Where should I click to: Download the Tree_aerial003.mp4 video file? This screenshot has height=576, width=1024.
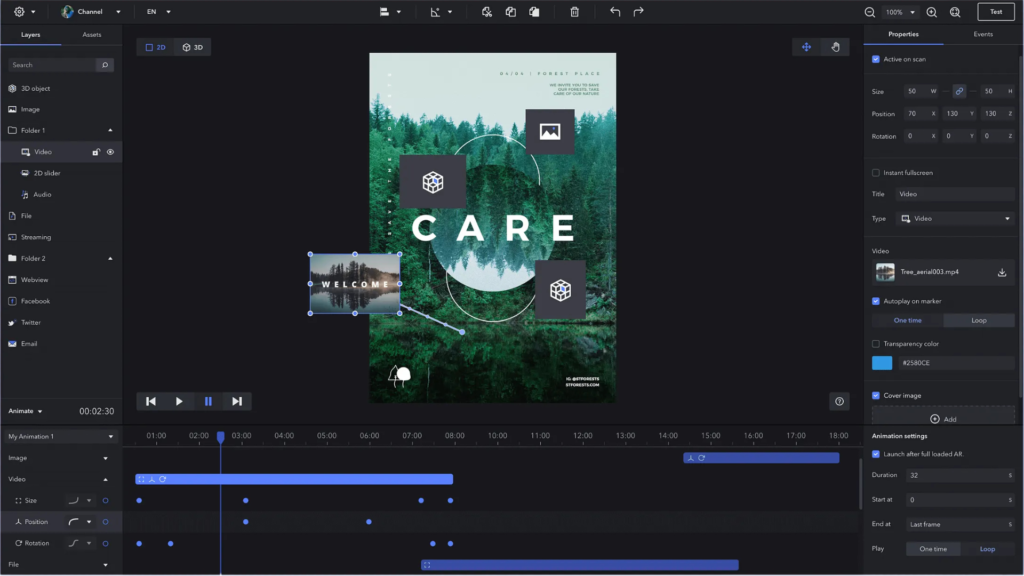(1001, 272)
